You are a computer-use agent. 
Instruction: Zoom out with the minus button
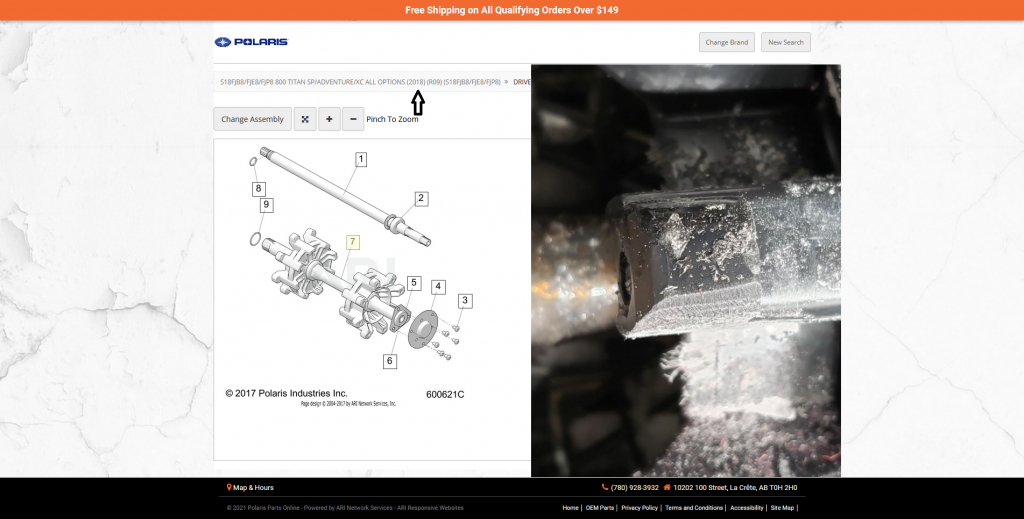point(353,119)
